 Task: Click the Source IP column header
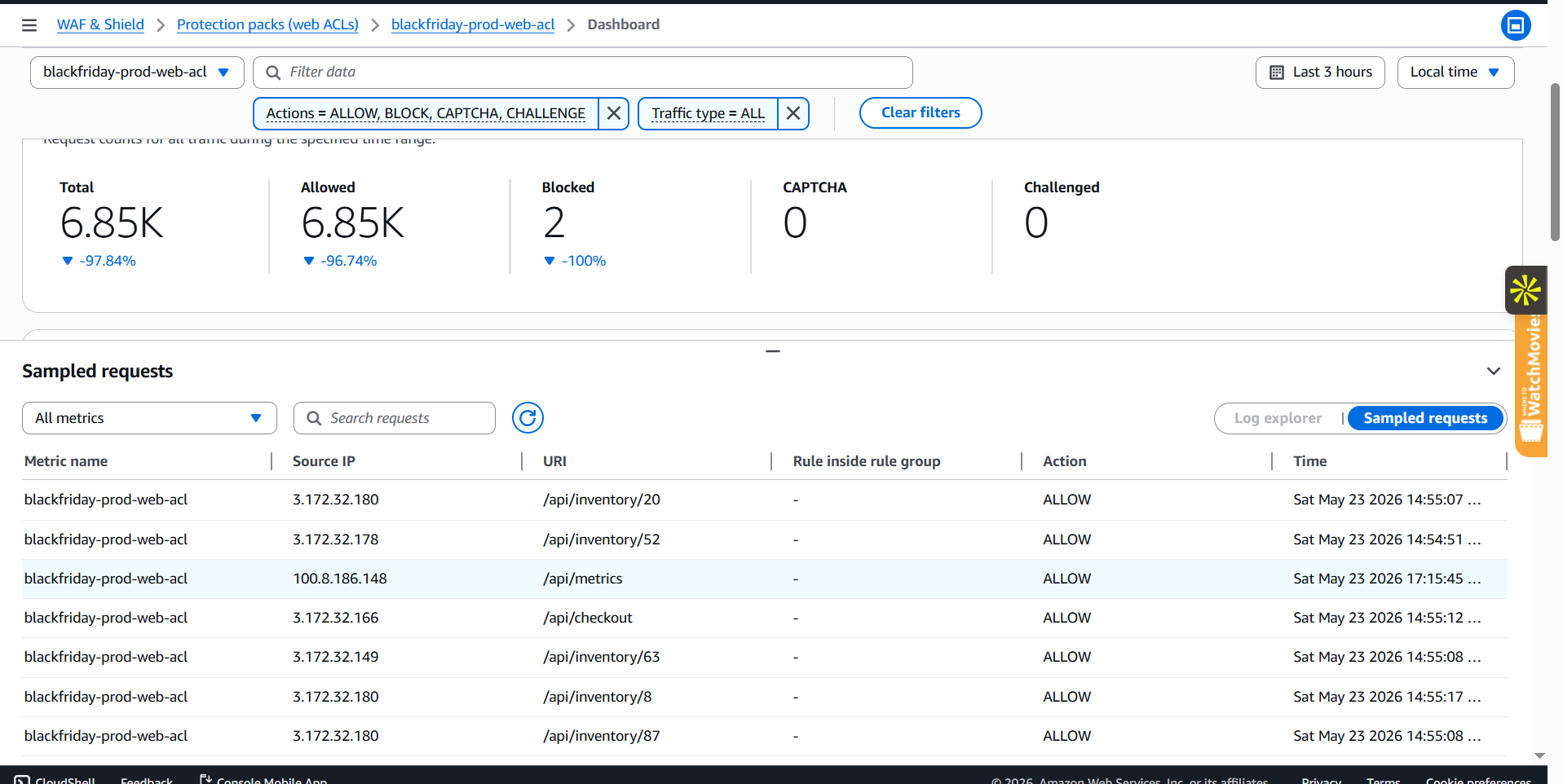pyautogui.click(x=324, y=461)
